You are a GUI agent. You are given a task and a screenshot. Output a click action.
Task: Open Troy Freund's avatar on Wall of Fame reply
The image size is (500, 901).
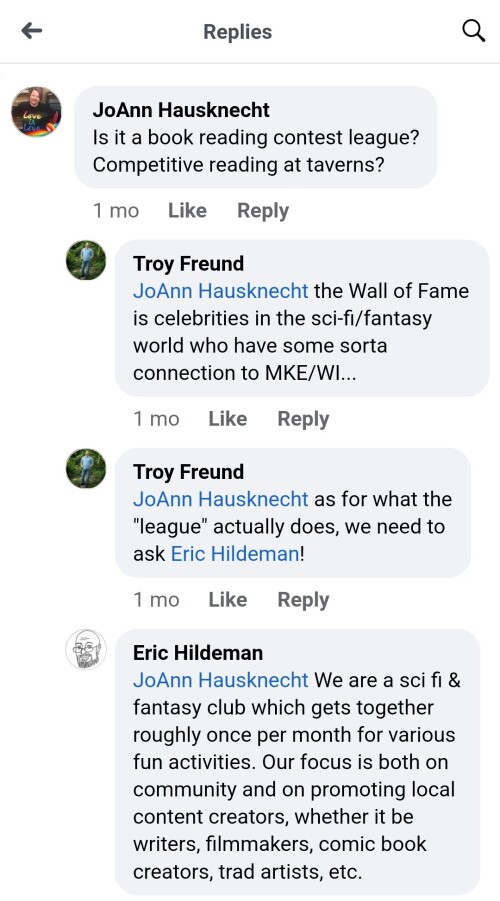pos(86,260)
